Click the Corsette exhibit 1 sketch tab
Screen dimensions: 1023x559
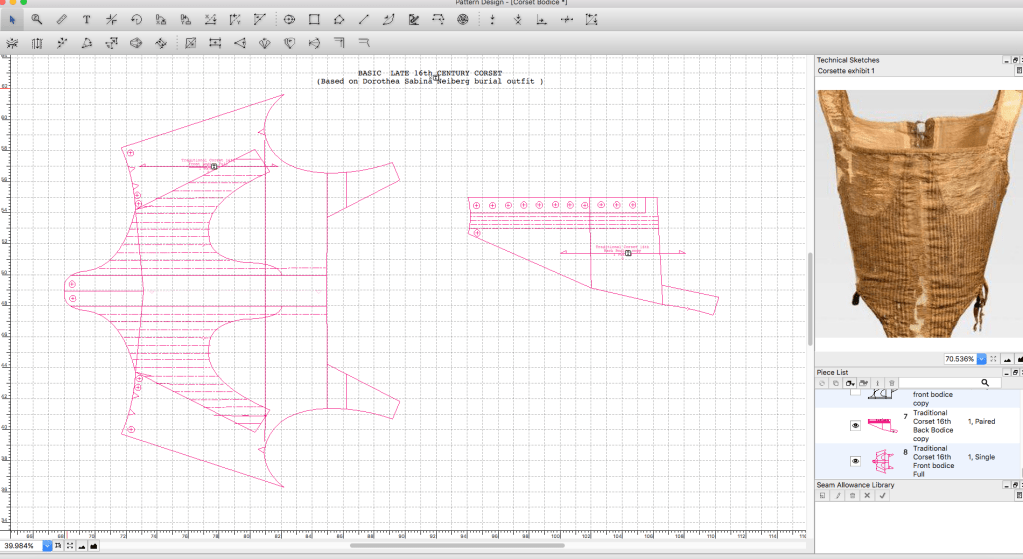[x=846, y=71]
